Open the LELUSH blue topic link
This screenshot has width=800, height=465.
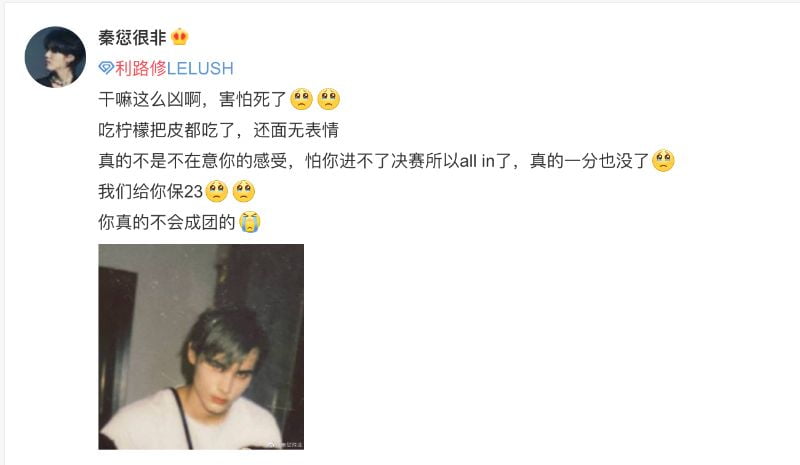pyautogui.click(x=200, y=68)
